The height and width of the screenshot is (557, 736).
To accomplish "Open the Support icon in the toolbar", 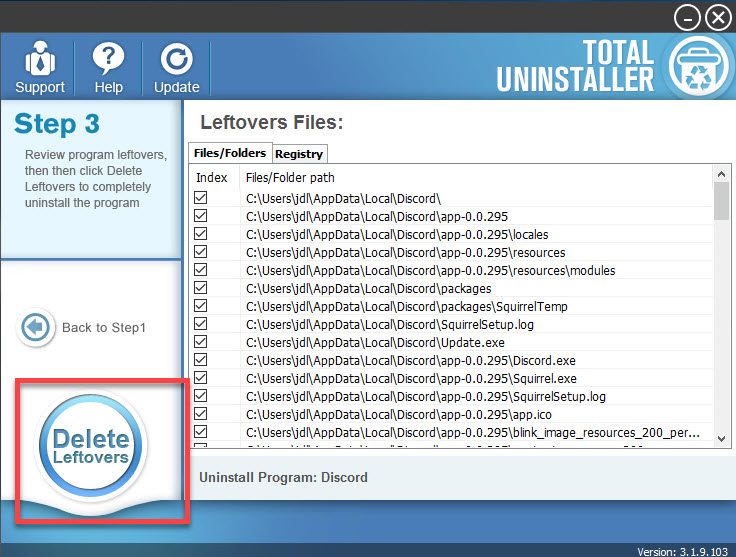I will click(40, 67).
